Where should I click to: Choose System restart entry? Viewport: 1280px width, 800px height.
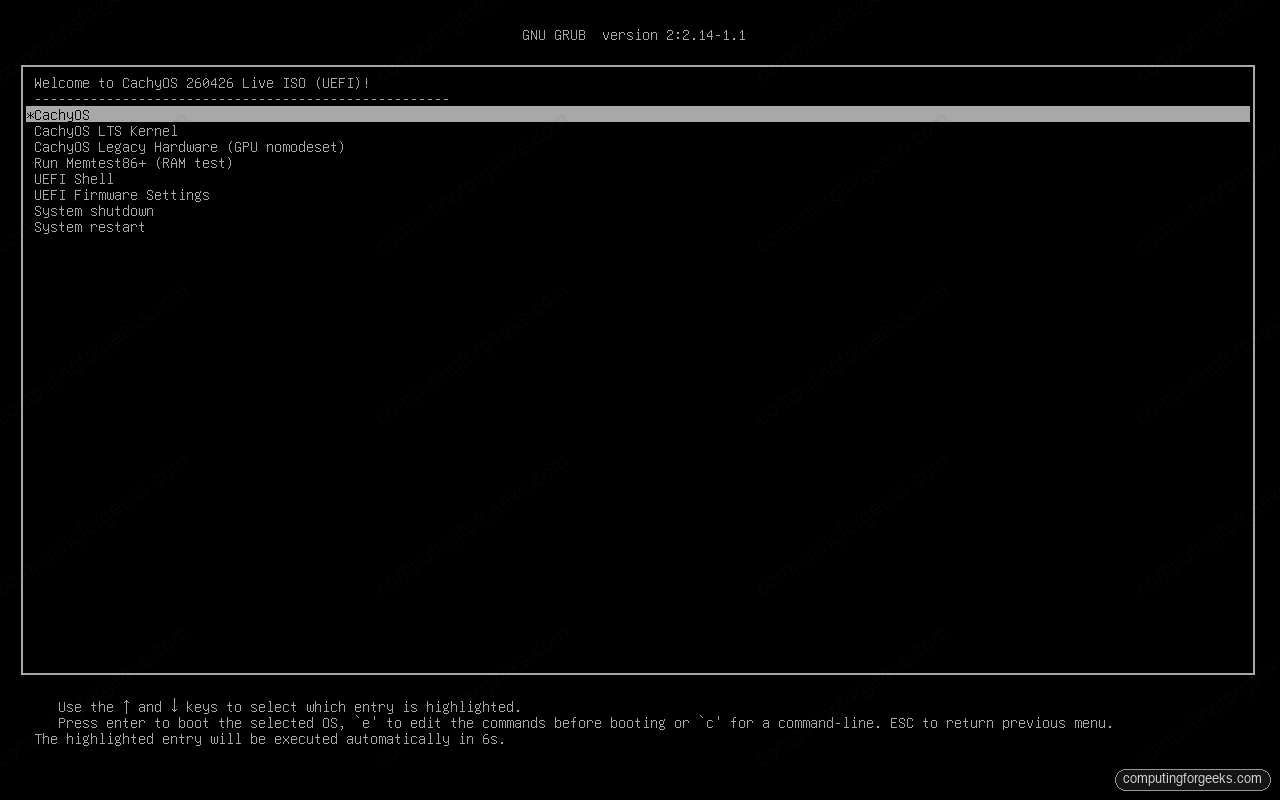[90, 227]
